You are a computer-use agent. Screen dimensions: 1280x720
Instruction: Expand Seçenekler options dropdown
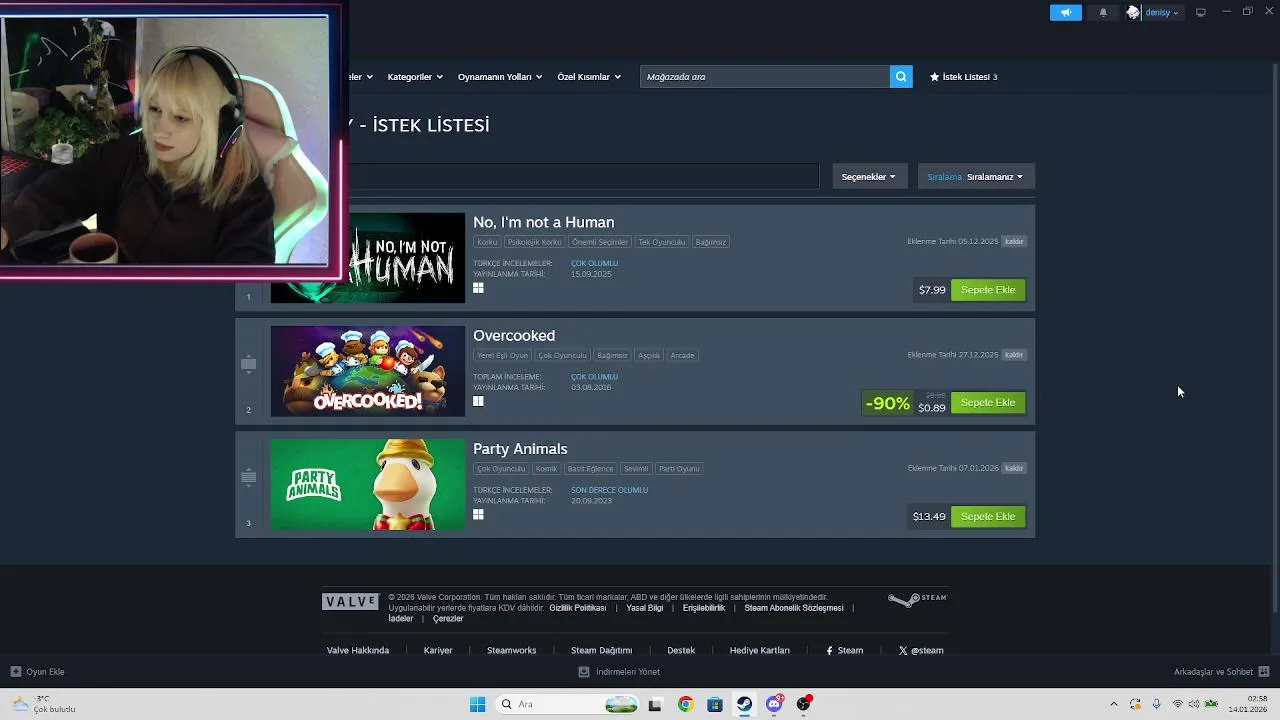point(868,176)
